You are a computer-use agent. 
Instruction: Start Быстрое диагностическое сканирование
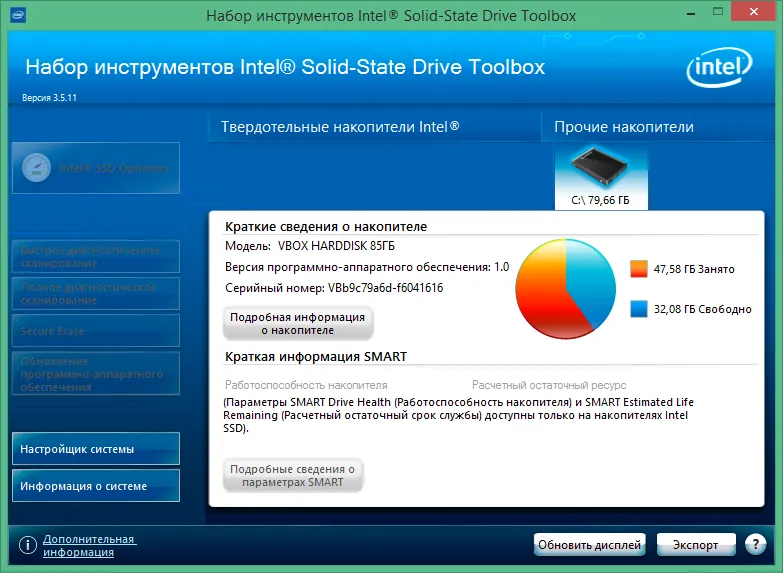(96, 256)
